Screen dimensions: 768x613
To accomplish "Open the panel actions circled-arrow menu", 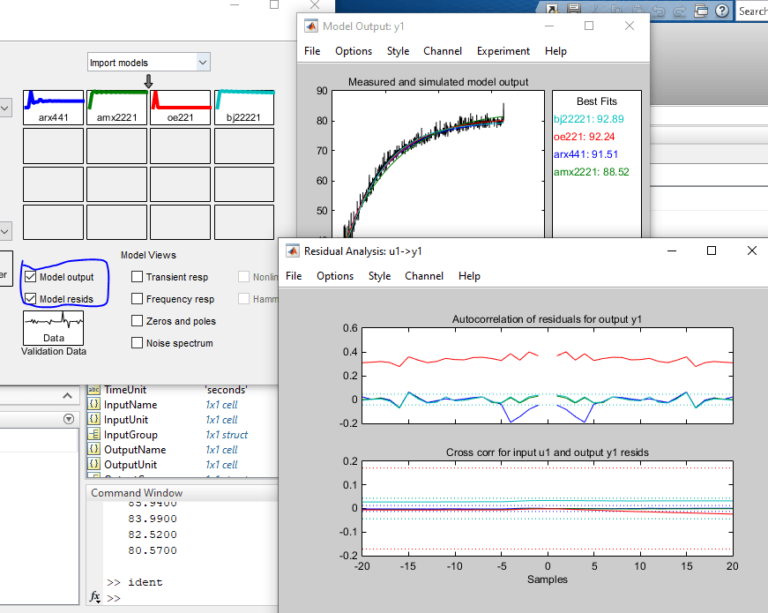I will click(68, 419).
